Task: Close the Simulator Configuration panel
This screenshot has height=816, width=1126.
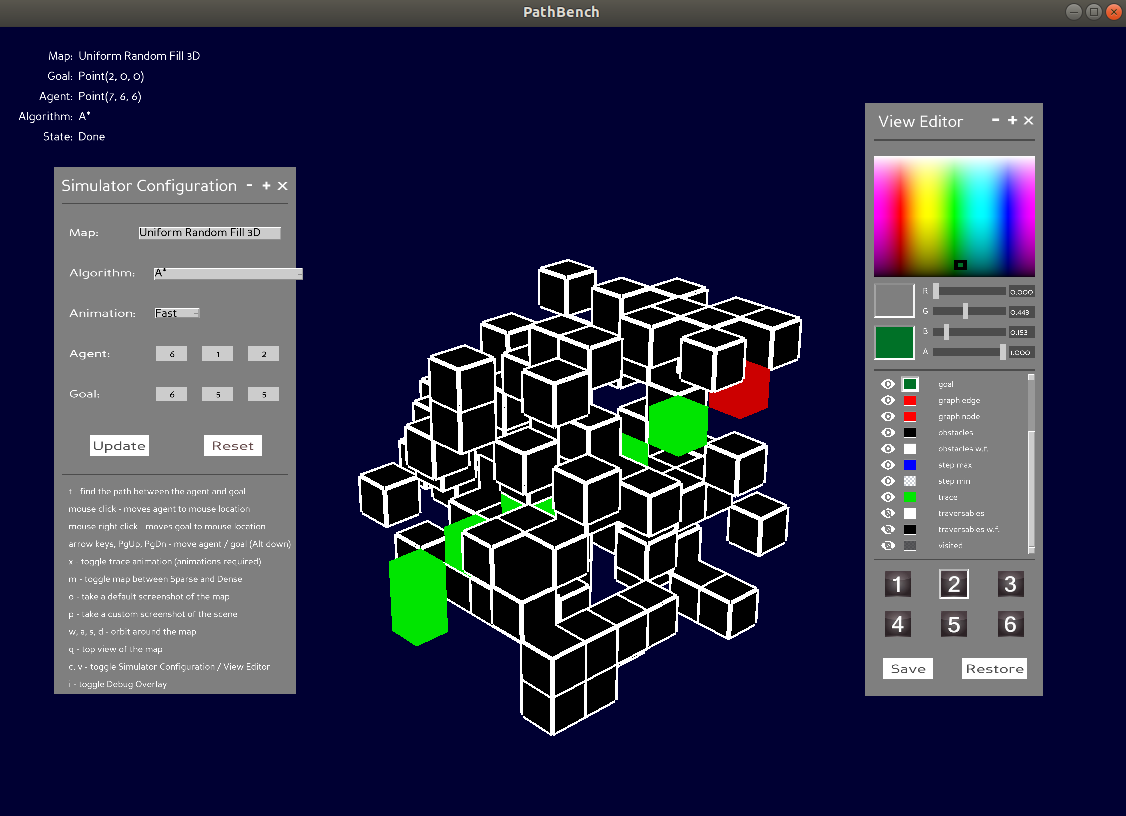Action: [282, 186]
